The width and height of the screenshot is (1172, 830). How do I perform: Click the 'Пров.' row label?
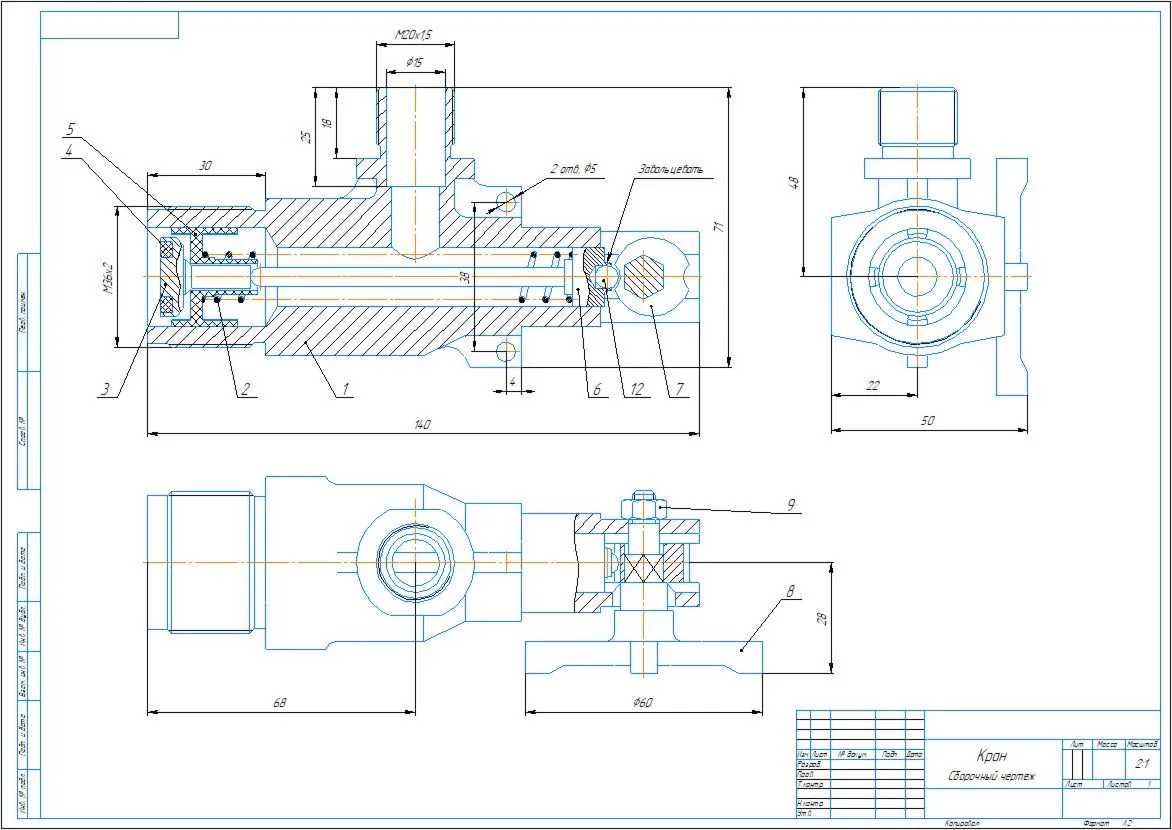point(805,775)
